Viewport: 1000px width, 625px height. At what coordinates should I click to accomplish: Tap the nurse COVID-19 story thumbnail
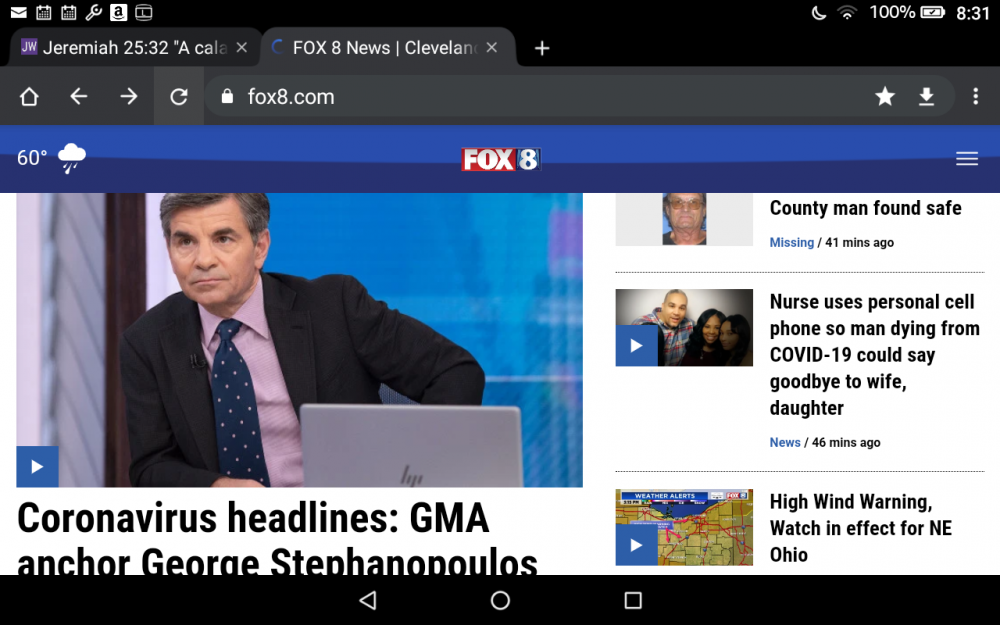click(684, 327)
